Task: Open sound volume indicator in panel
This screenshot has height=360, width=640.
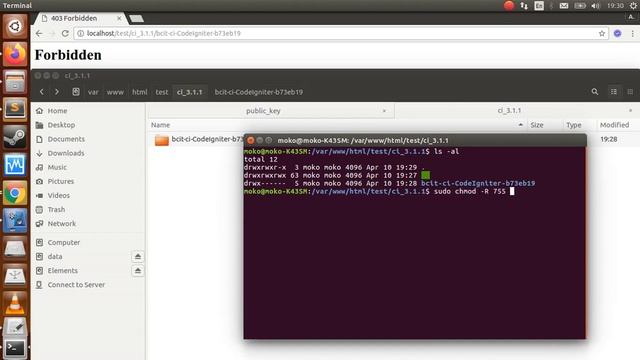Action: pos(596,6)
